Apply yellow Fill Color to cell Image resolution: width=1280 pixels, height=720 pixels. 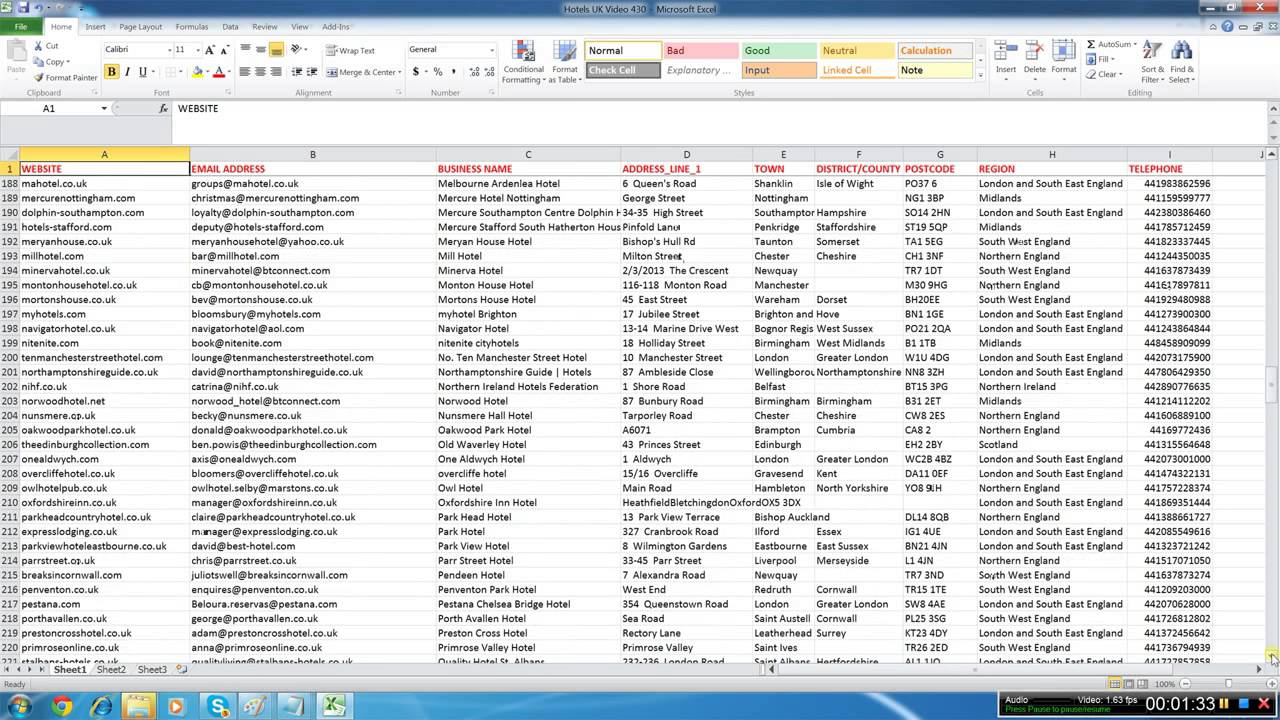(197, 72)
